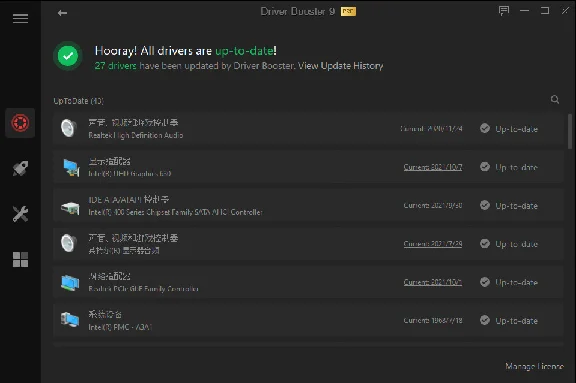
Task: Open the Action Center grid icon
Action: point(20,259)
